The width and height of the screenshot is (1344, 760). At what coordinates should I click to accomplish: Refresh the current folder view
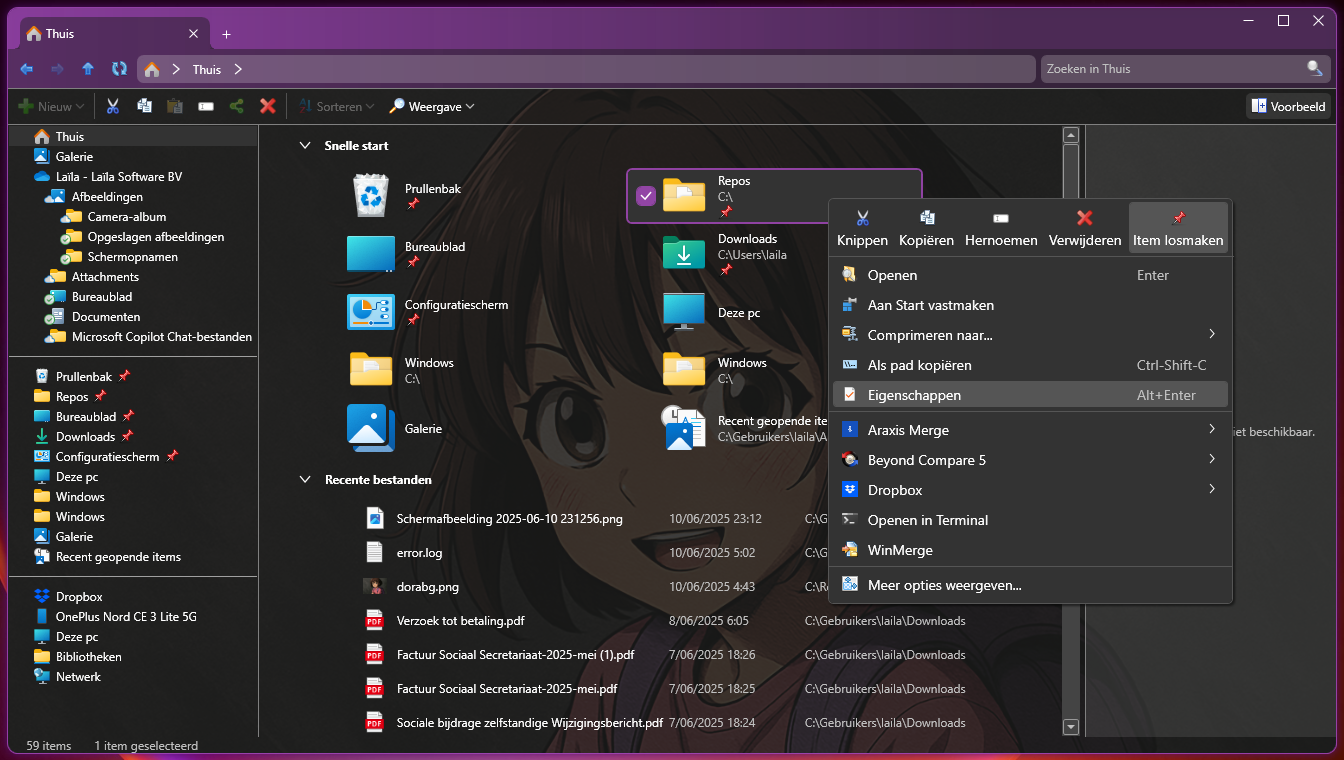coord(119,69)
